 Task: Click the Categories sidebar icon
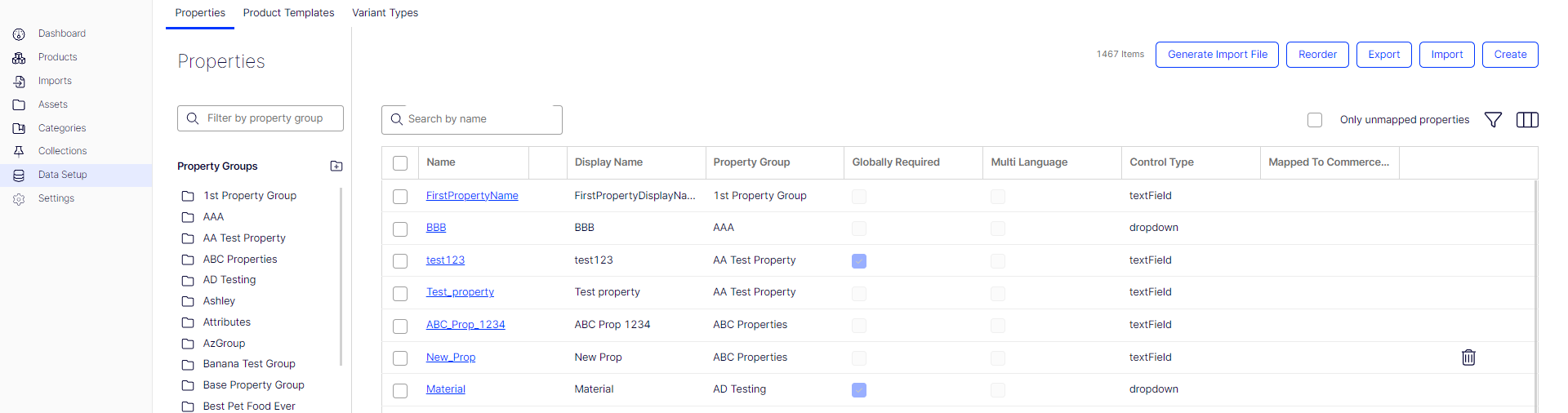[19, 128]
